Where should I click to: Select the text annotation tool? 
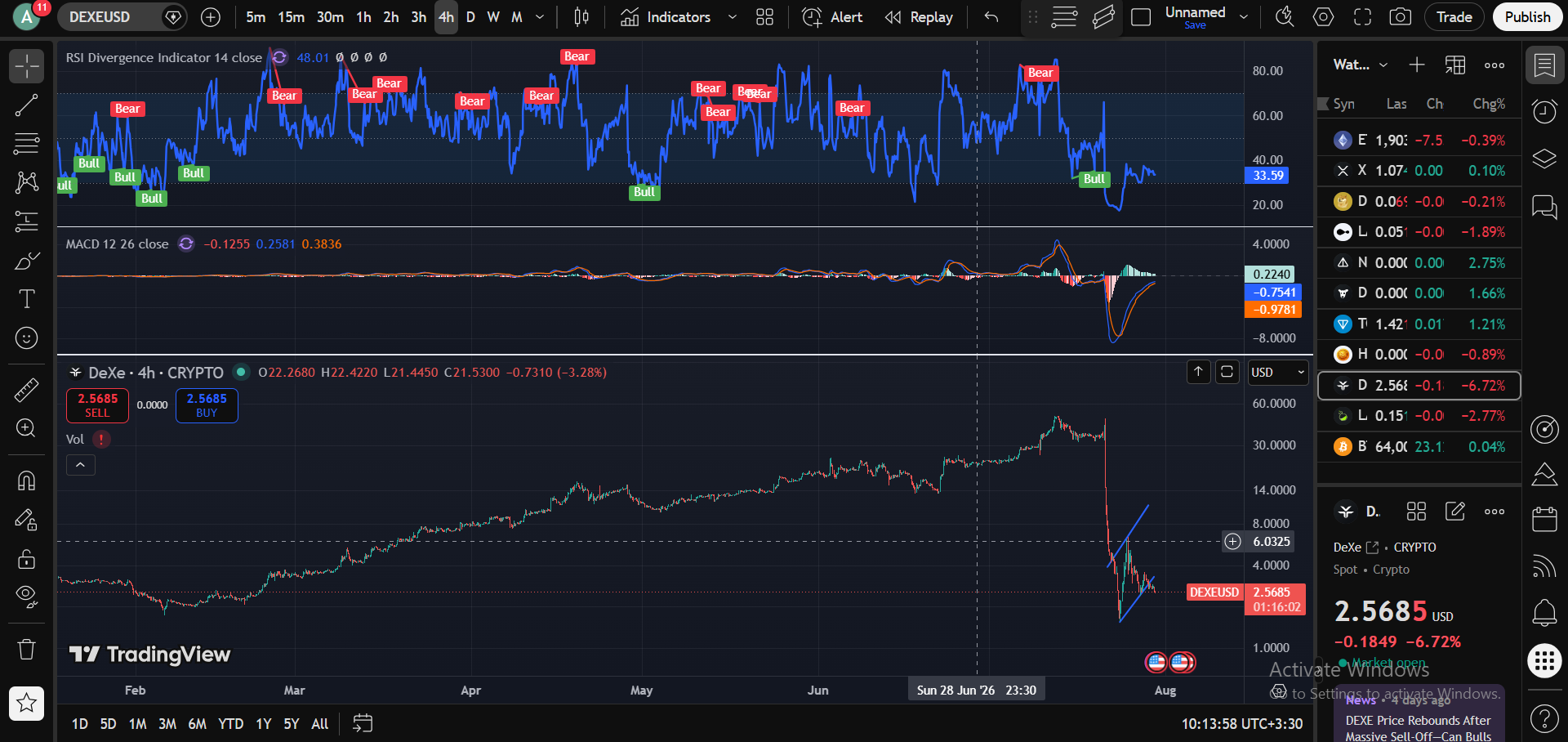click(26, 299)
